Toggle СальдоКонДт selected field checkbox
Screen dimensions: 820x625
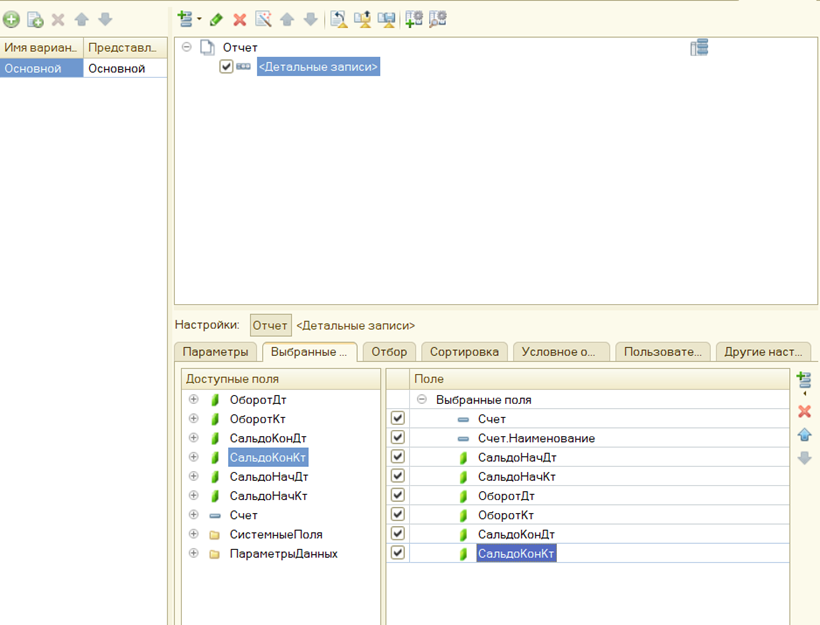coord(397,533)
